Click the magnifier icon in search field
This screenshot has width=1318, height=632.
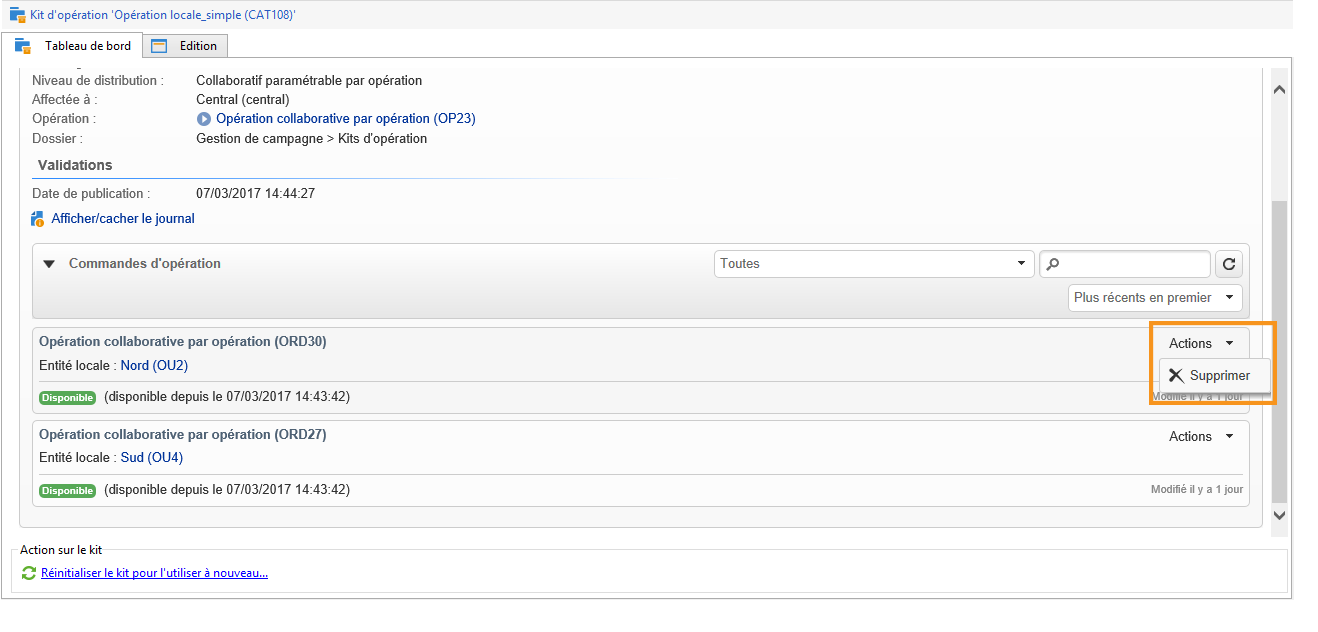pos(1052,264)
